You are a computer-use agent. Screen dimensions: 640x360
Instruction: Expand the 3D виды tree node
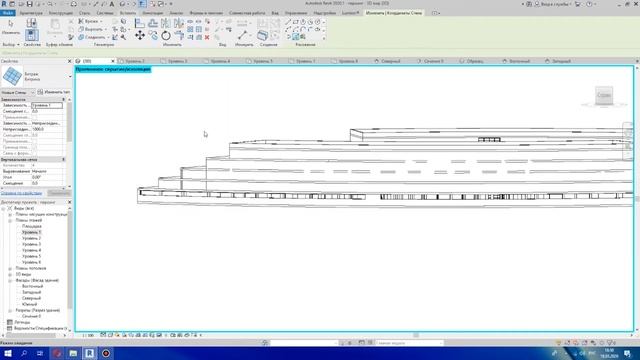pyautogui.click(x=10, y=274)
